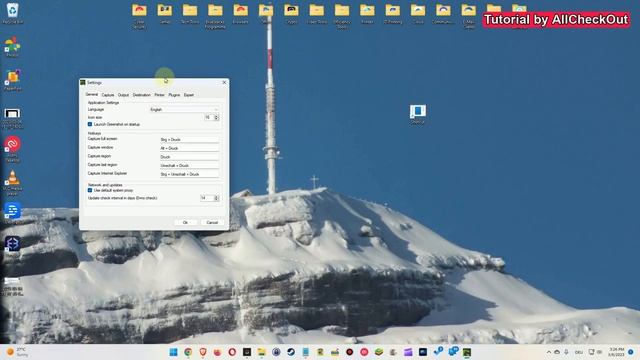The image size is (640, 360).
Task: Open Opera browser from the taskbar
Action: [232, 352]
